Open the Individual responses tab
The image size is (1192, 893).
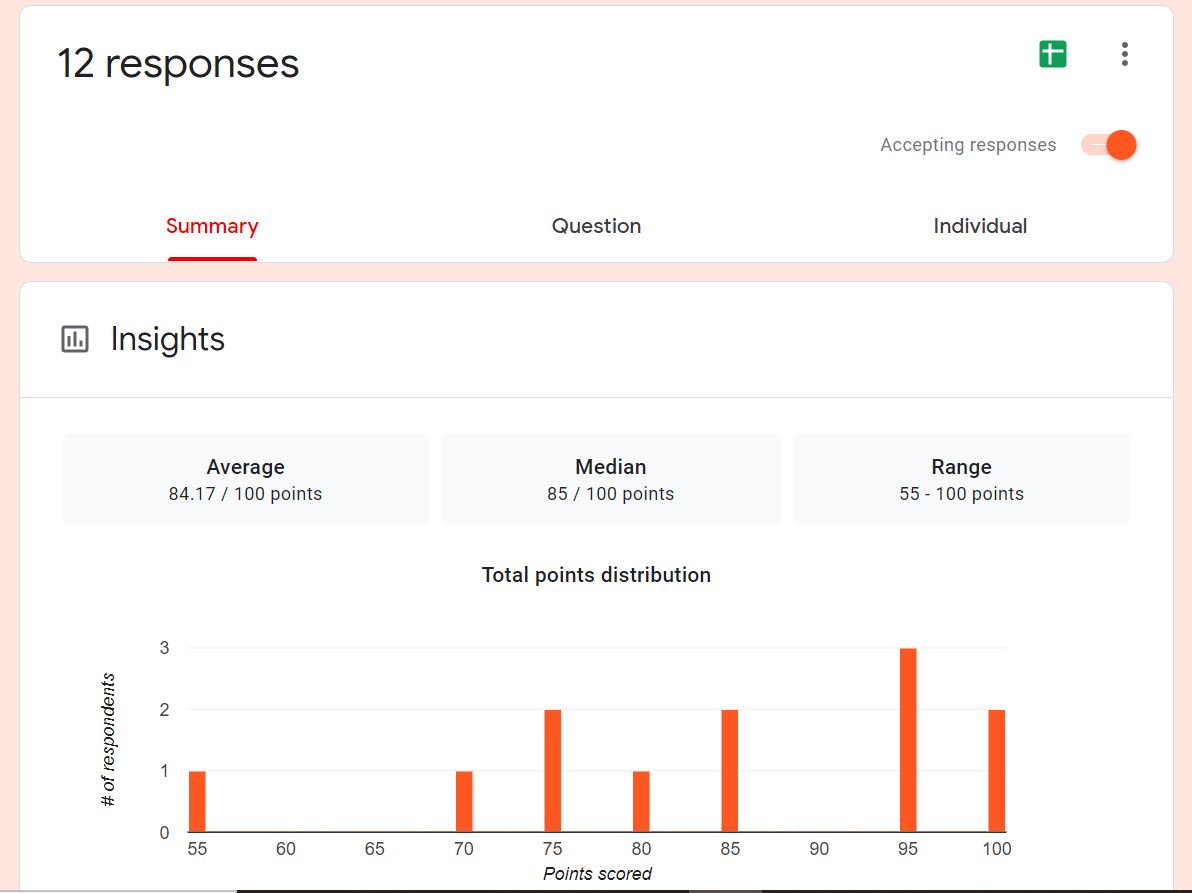pos(980,226)
